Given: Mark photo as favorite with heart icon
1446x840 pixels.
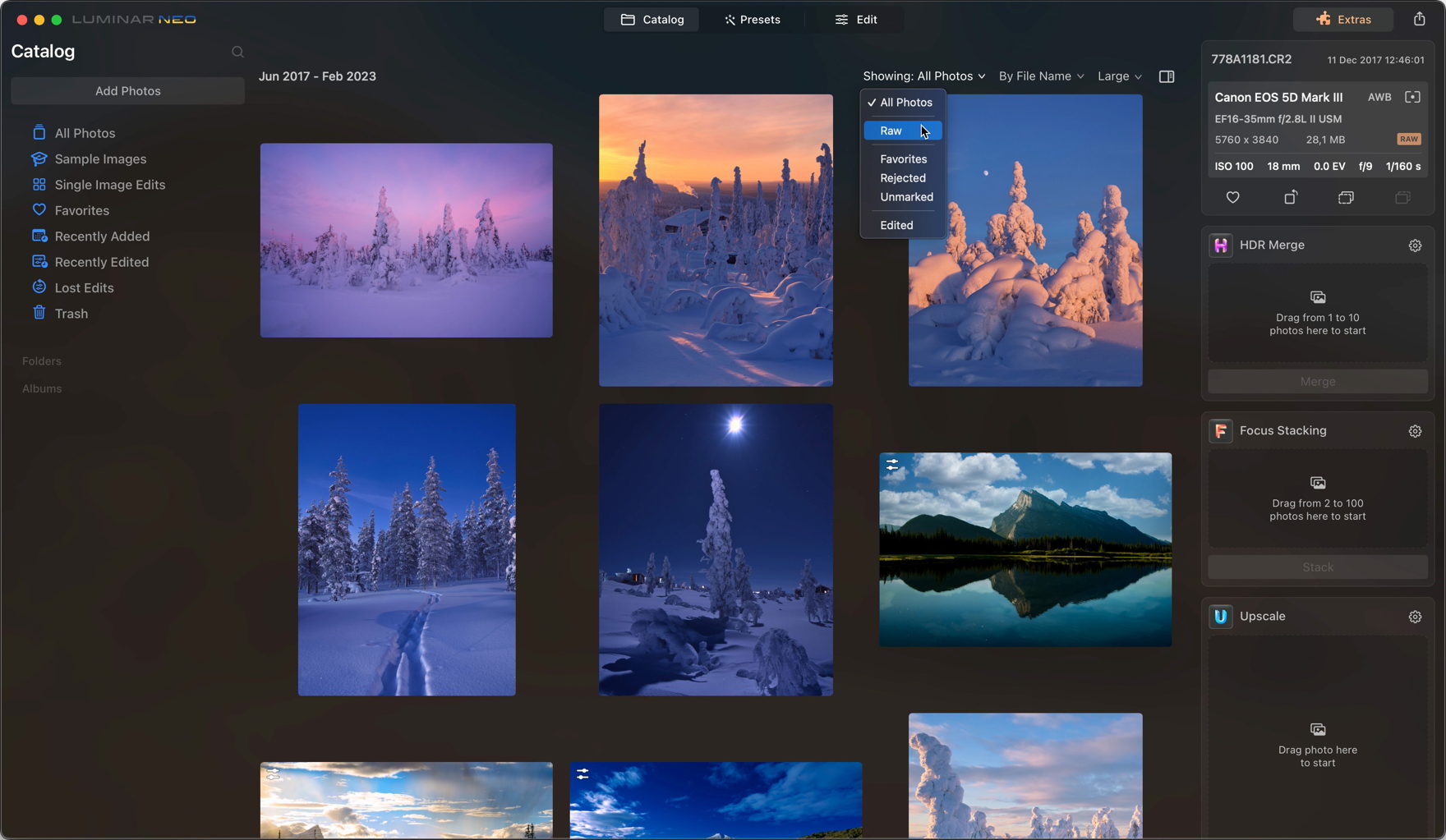Looking at the screenshot, I should tap(1232, 197).
